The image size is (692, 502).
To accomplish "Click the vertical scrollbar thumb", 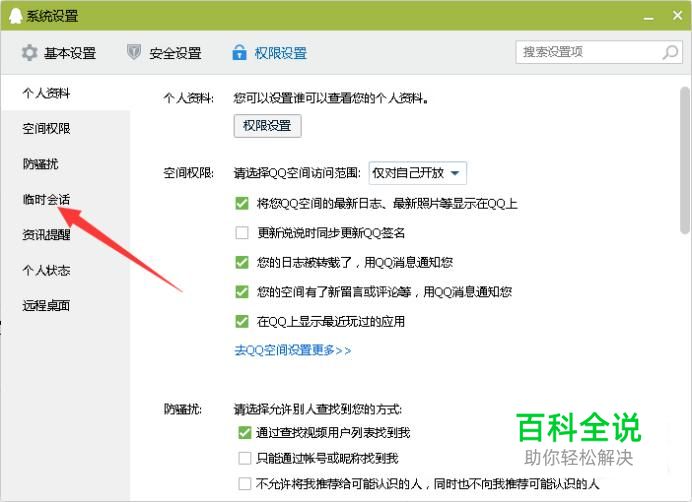I will tap(685, 160).
